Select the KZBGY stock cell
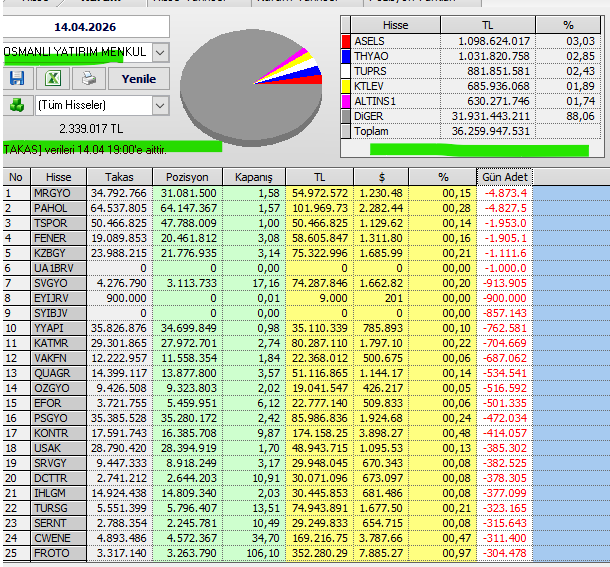 58,253
